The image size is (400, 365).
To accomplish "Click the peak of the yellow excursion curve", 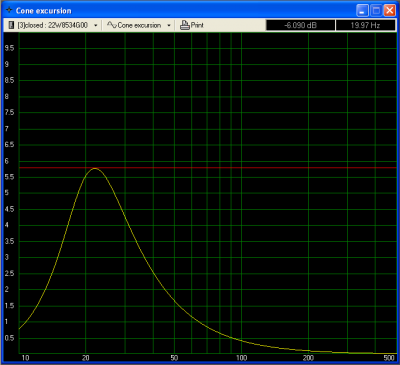I will point(95,168).
